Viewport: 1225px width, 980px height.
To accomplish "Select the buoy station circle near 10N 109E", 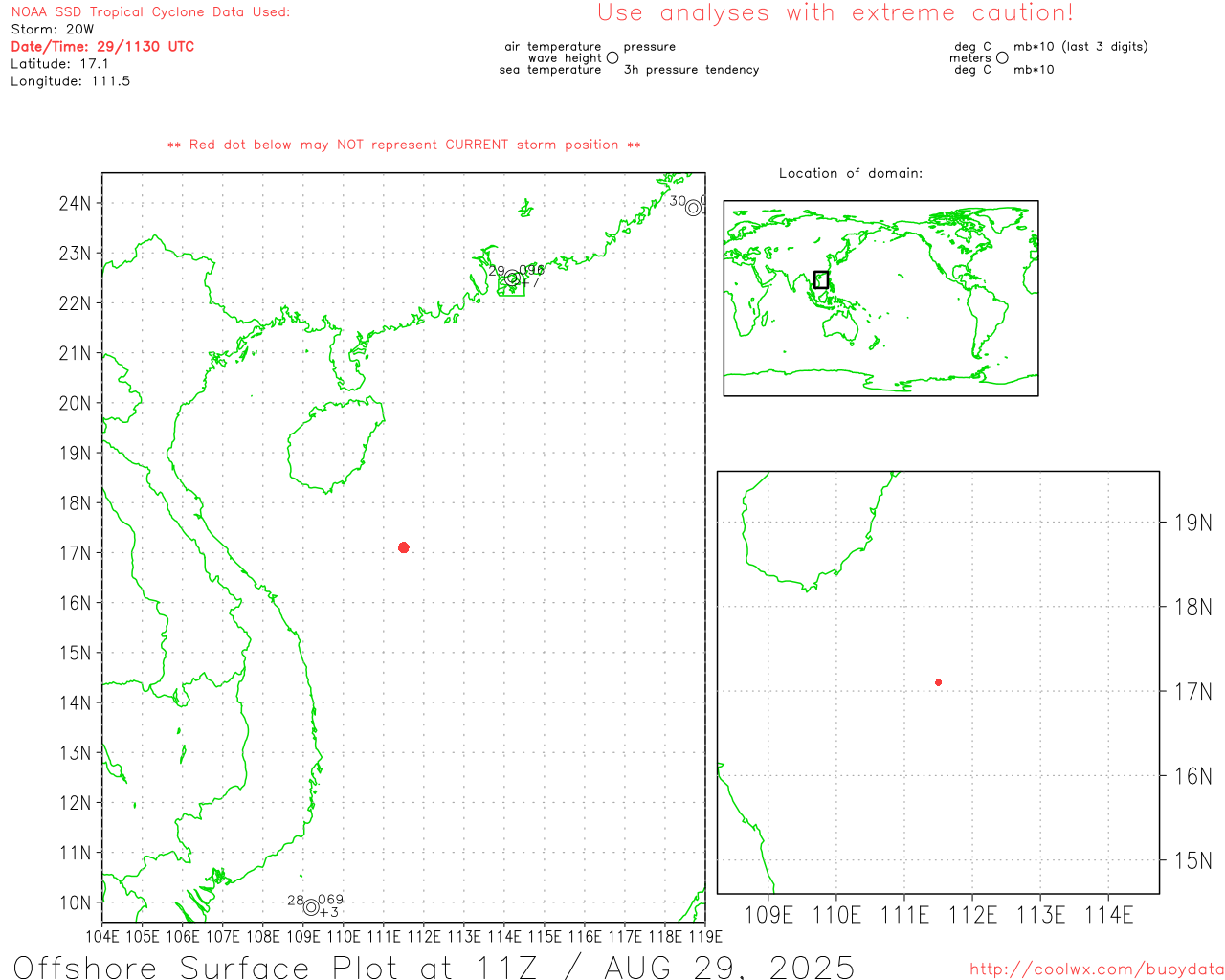I will tap(311, 907).
